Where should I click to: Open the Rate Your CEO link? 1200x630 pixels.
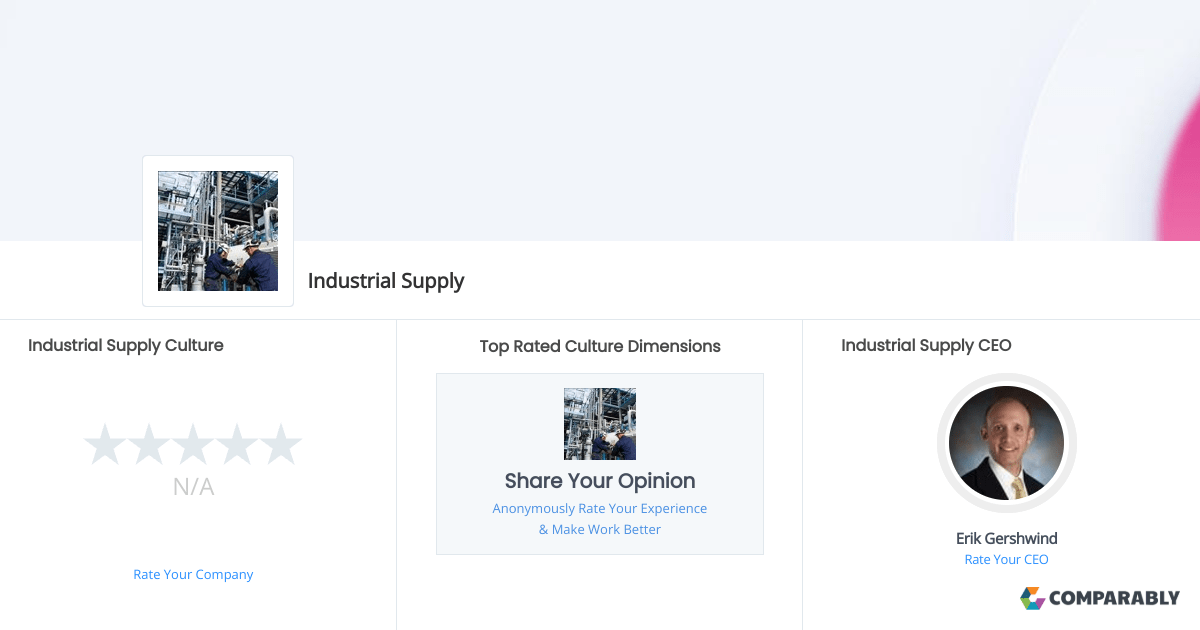[x=1006, y=559]
